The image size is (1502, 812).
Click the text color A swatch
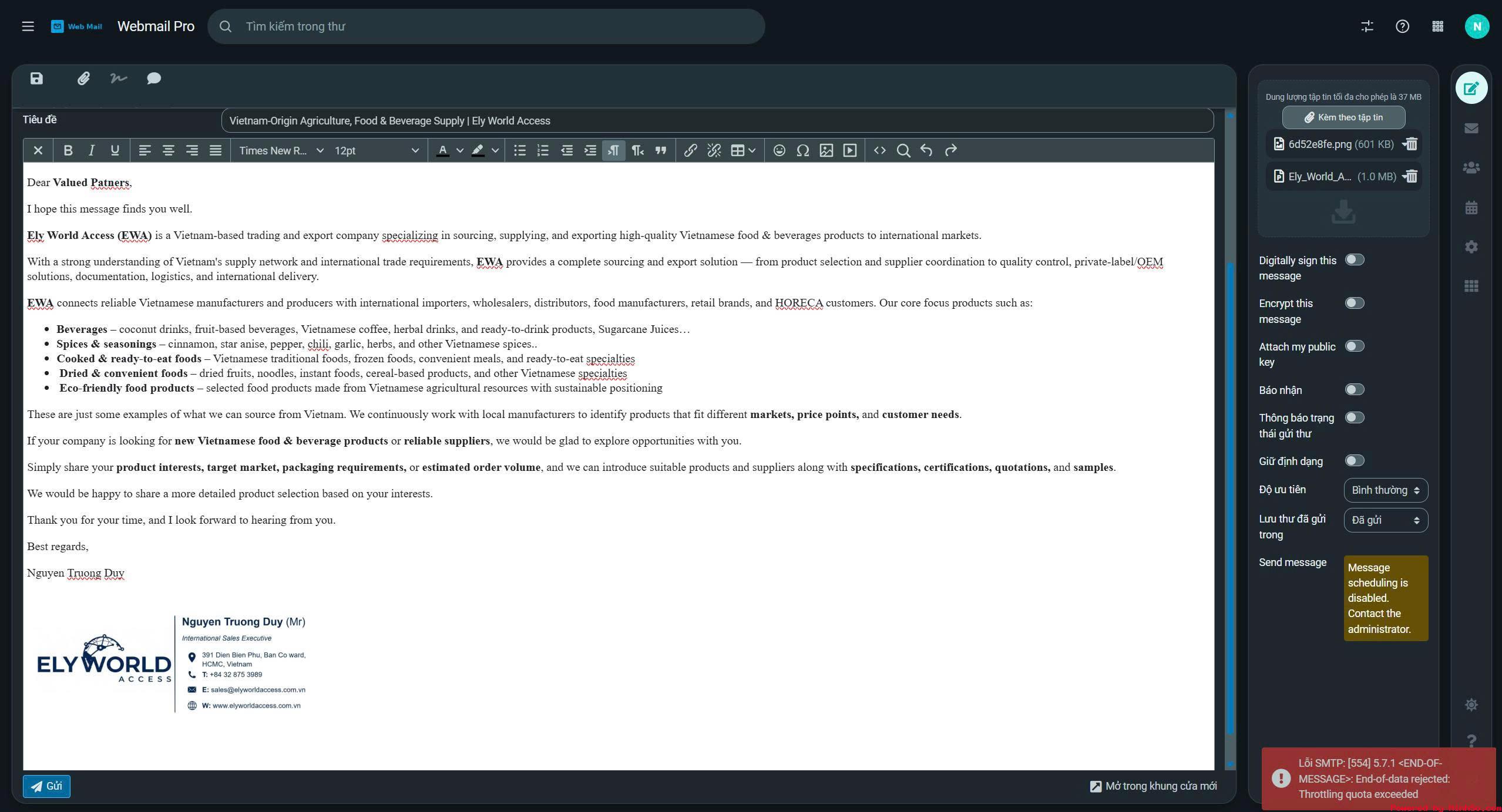point(443,150)
